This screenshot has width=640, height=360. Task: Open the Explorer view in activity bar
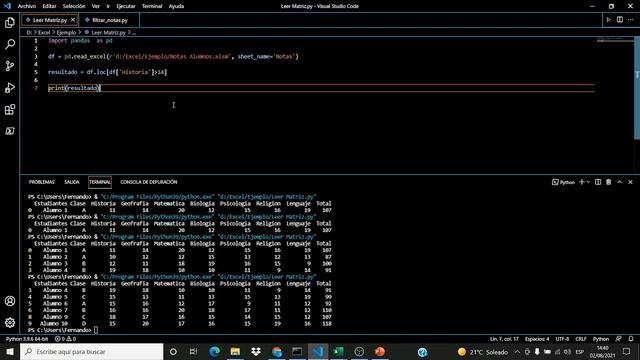[x=10, y=22]
